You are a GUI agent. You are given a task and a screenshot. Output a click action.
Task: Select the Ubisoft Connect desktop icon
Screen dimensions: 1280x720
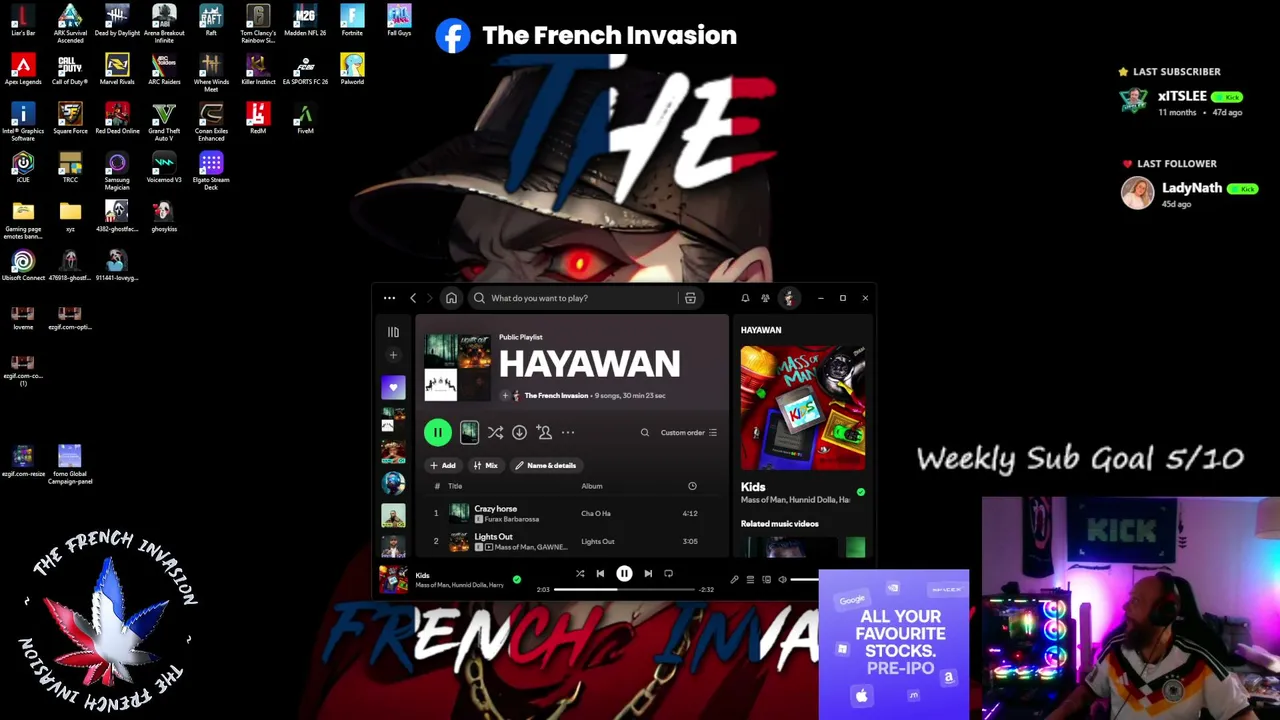pos(23,265)
